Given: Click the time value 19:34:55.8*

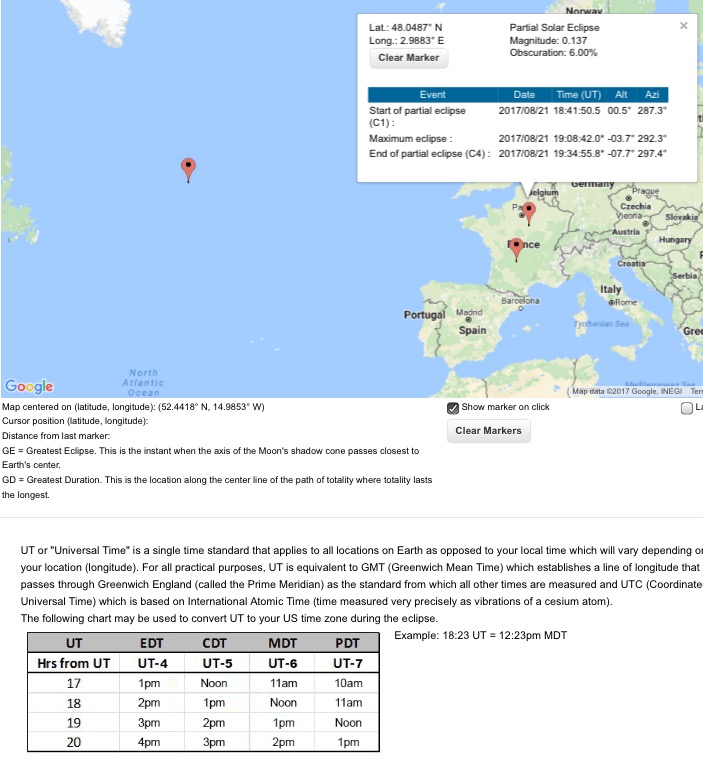Looking at the screenshot, I should tap(579, 154).
